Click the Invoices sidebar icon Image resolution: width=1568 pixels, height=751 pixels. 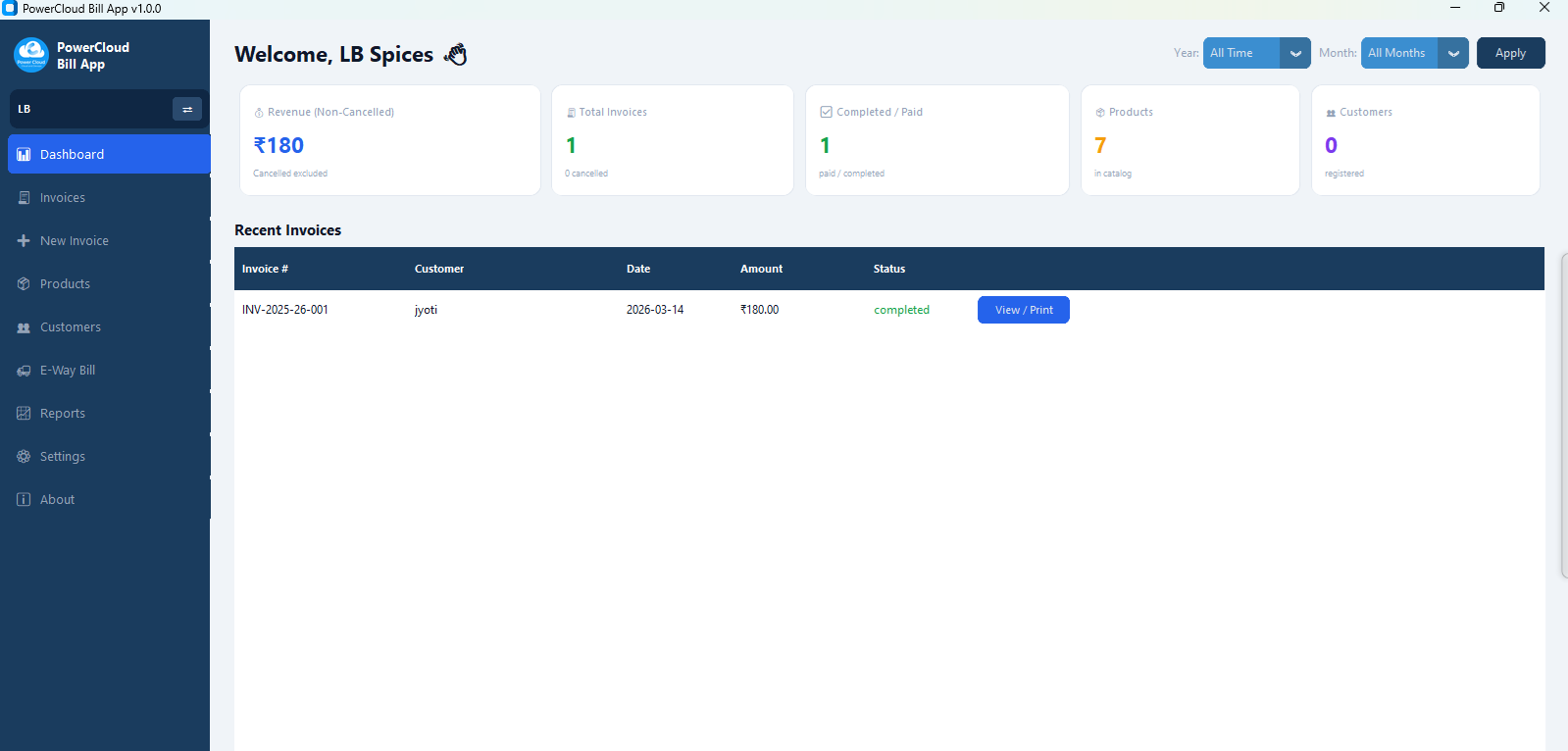(24, 198)
